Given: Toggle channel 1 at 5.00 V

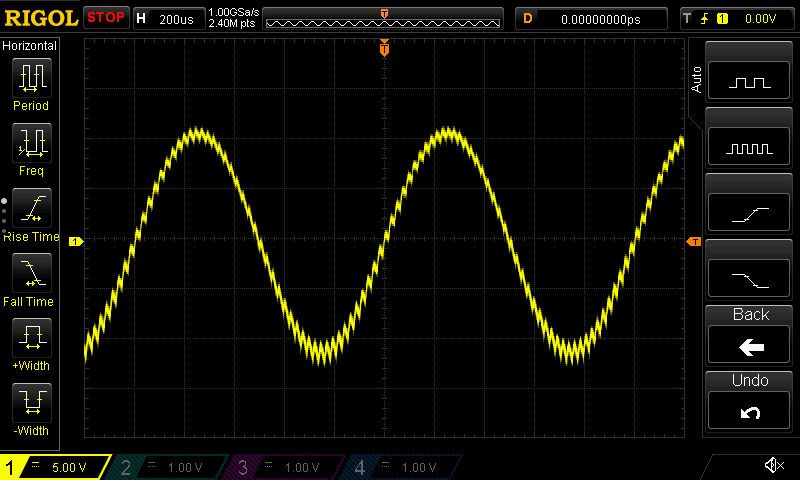Looking at the screenshot, I should (55, 467).
